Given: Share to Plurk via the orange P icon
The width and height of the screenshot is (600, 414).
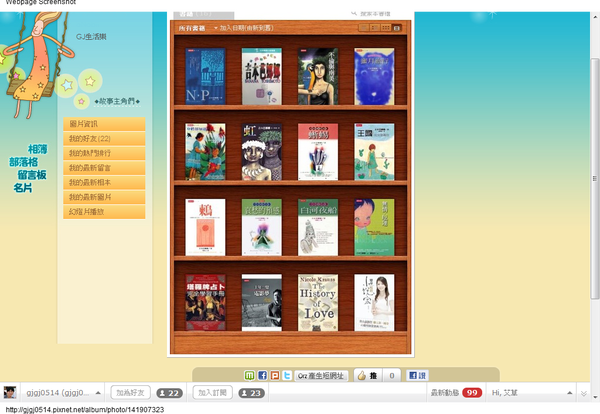Looking at the screenshot, I should coord(275,375).
